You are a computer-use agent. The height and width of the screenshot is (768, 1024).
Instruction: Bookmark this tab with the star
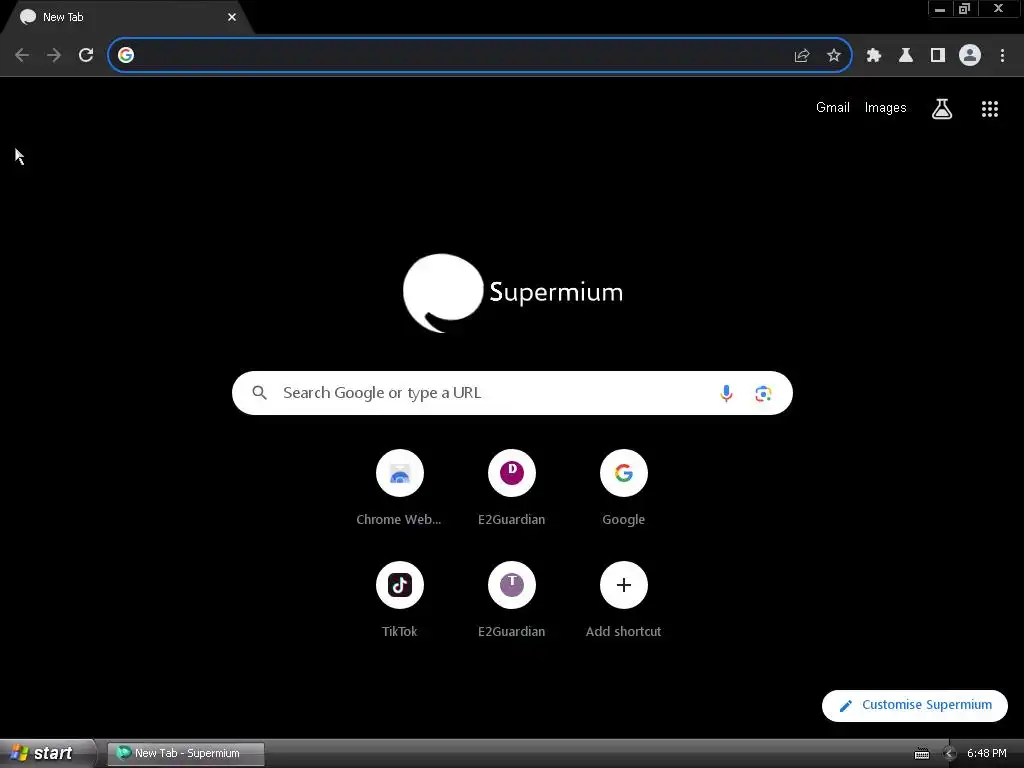click(x=833, y=56)
